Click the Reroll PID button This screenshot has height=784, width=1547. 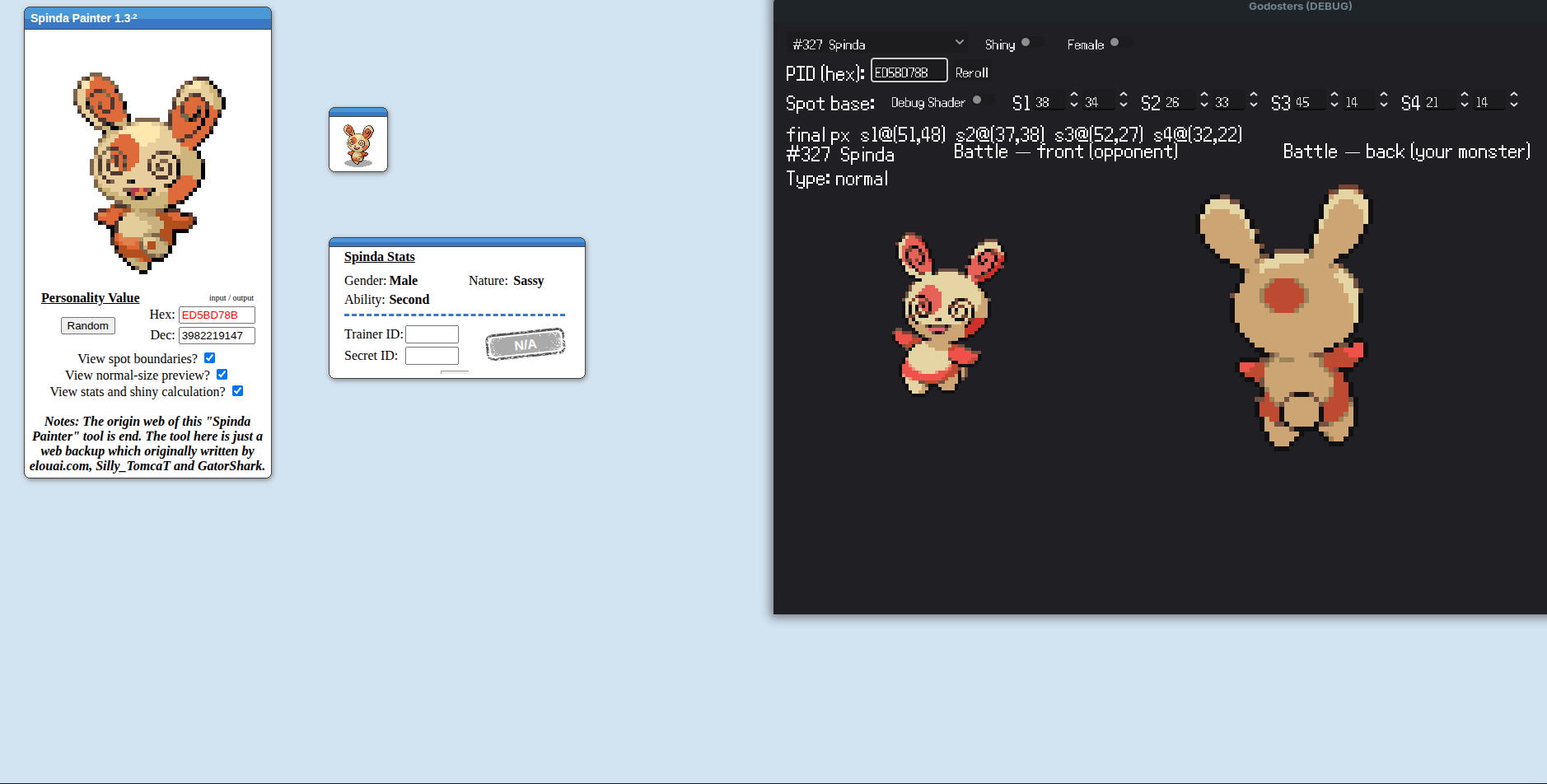pyautogui.click(x=971, y=72)
